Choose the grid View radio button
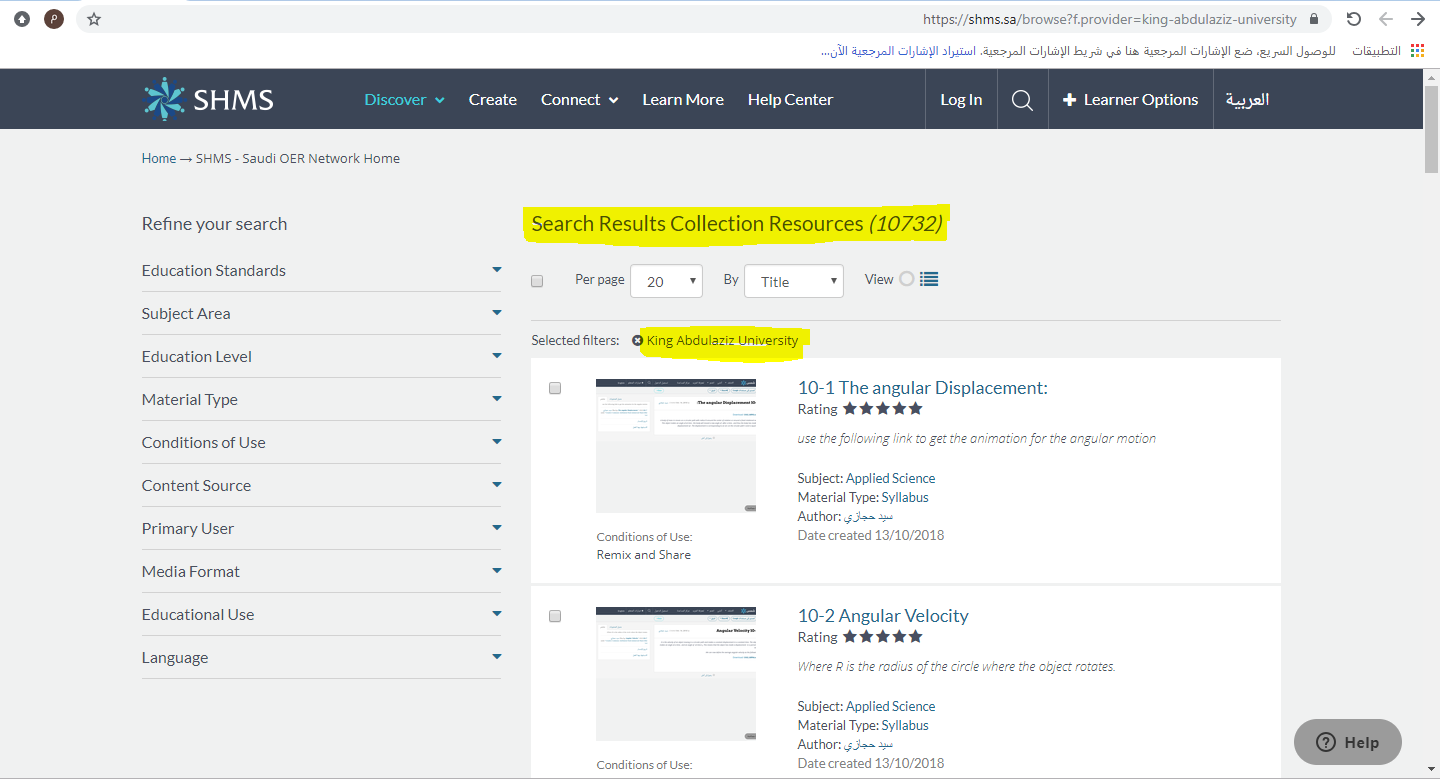 point(906,280)
